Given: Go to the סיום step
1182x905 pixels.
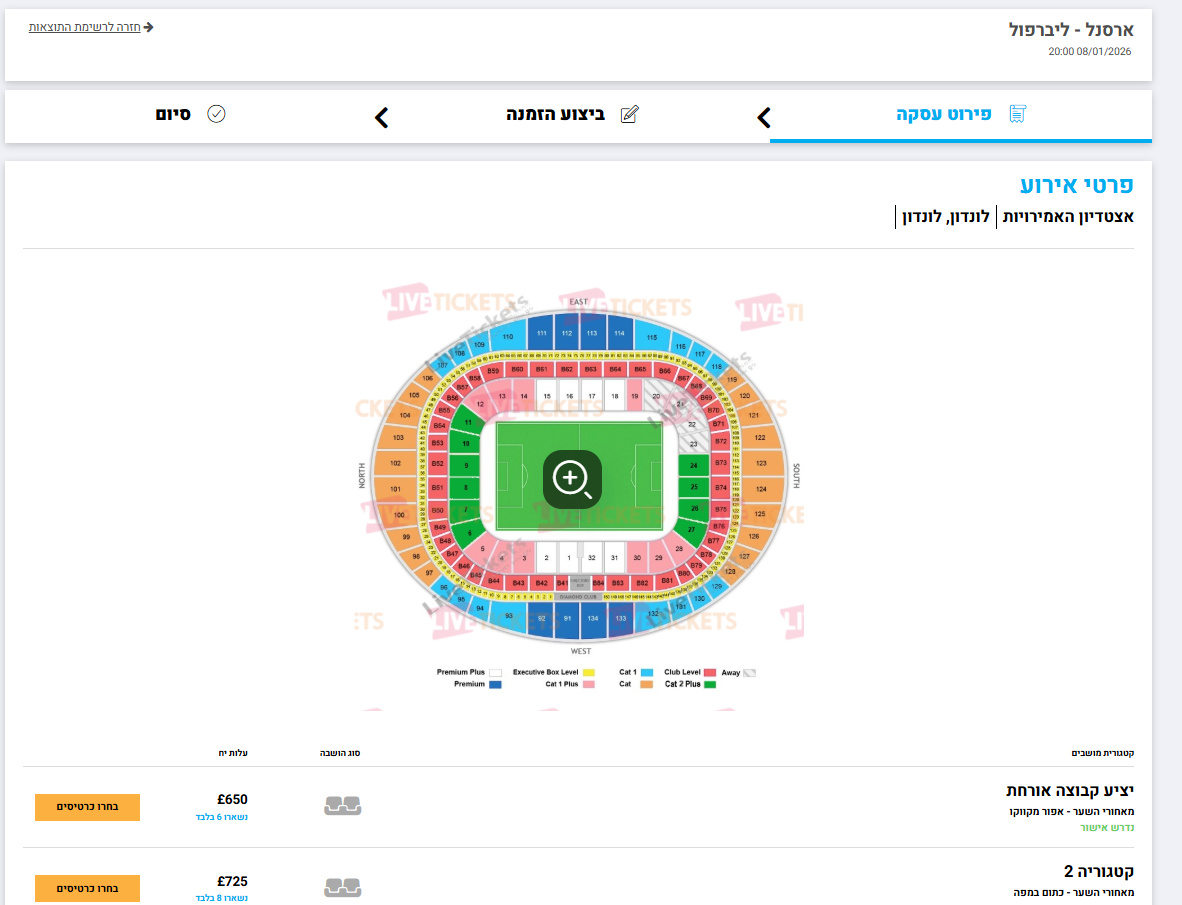Looking at the screenshot, I should 173,115.
